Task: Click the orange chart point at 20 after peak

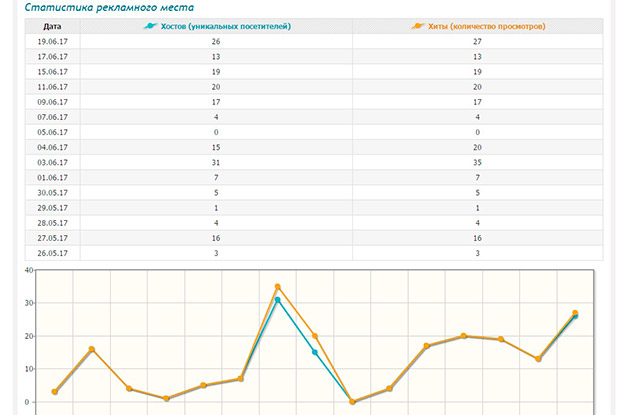Action: (x=315, y=336)
